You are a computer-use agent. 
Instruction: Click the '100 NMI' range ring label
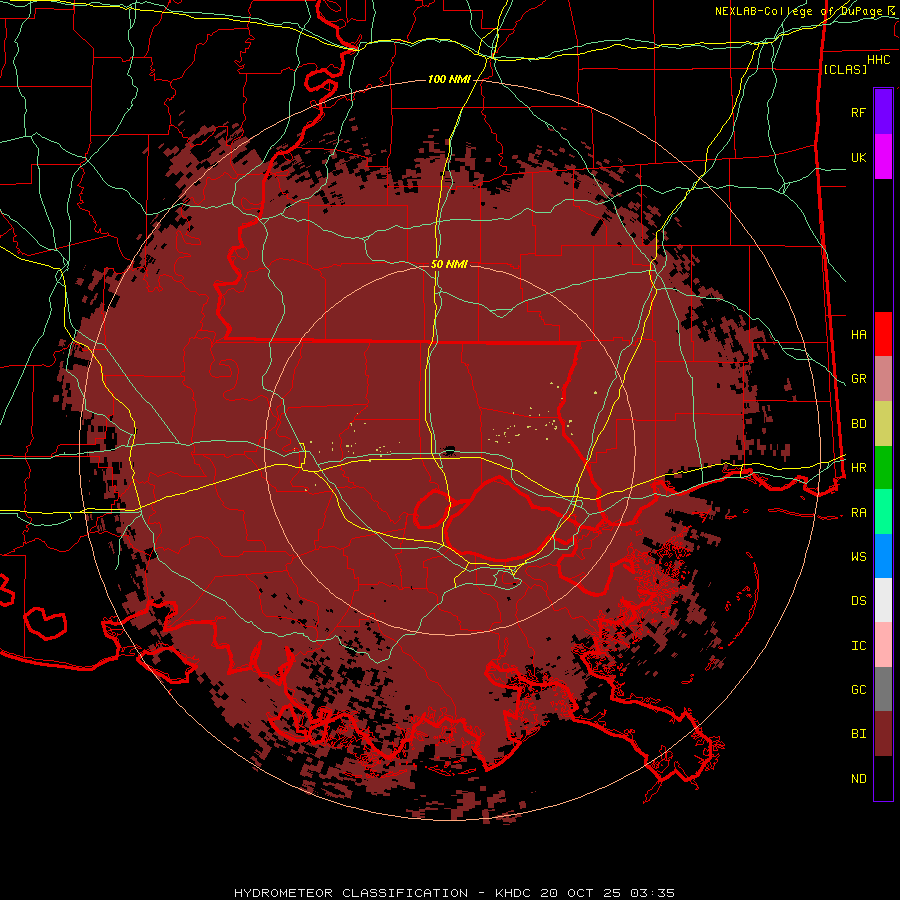pyautogui.click(x=449, y=79)
